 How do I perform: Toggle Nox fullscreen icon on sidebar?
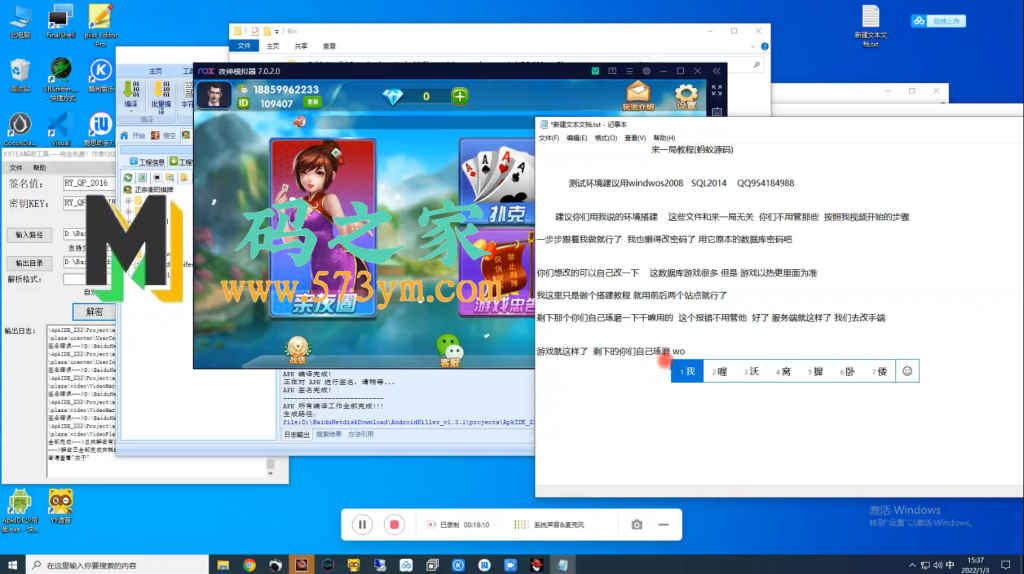point(717,90)
